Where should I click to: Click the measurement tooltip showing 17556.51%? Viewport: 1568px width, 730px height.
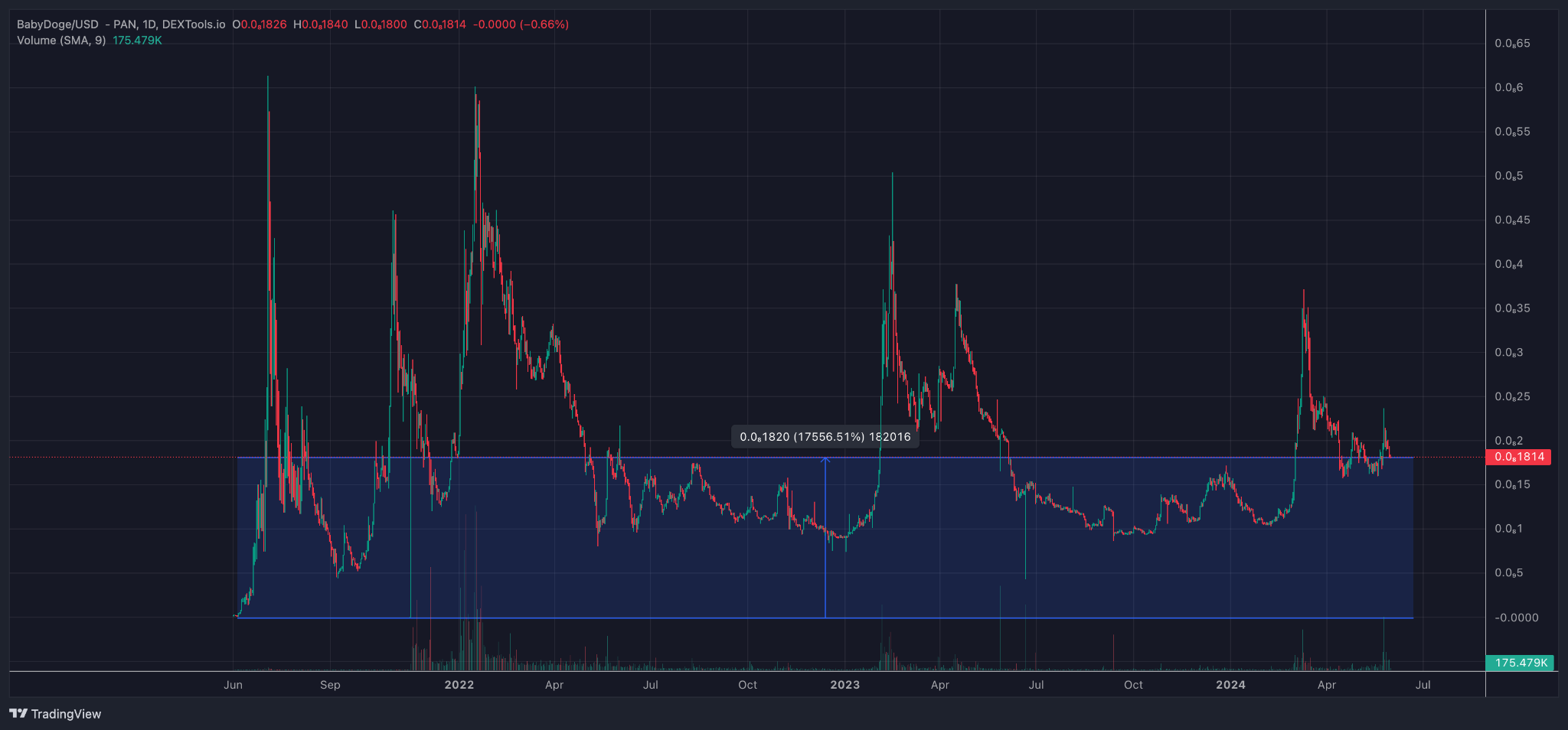[x=825, y=437]
